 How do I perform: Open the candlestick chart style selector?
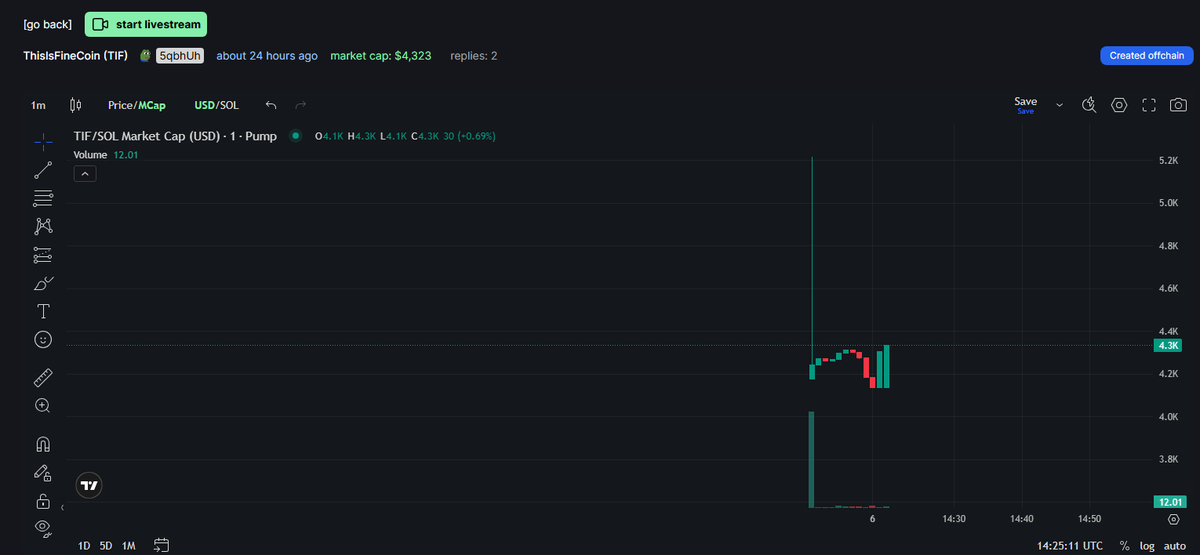coord(75,105)
